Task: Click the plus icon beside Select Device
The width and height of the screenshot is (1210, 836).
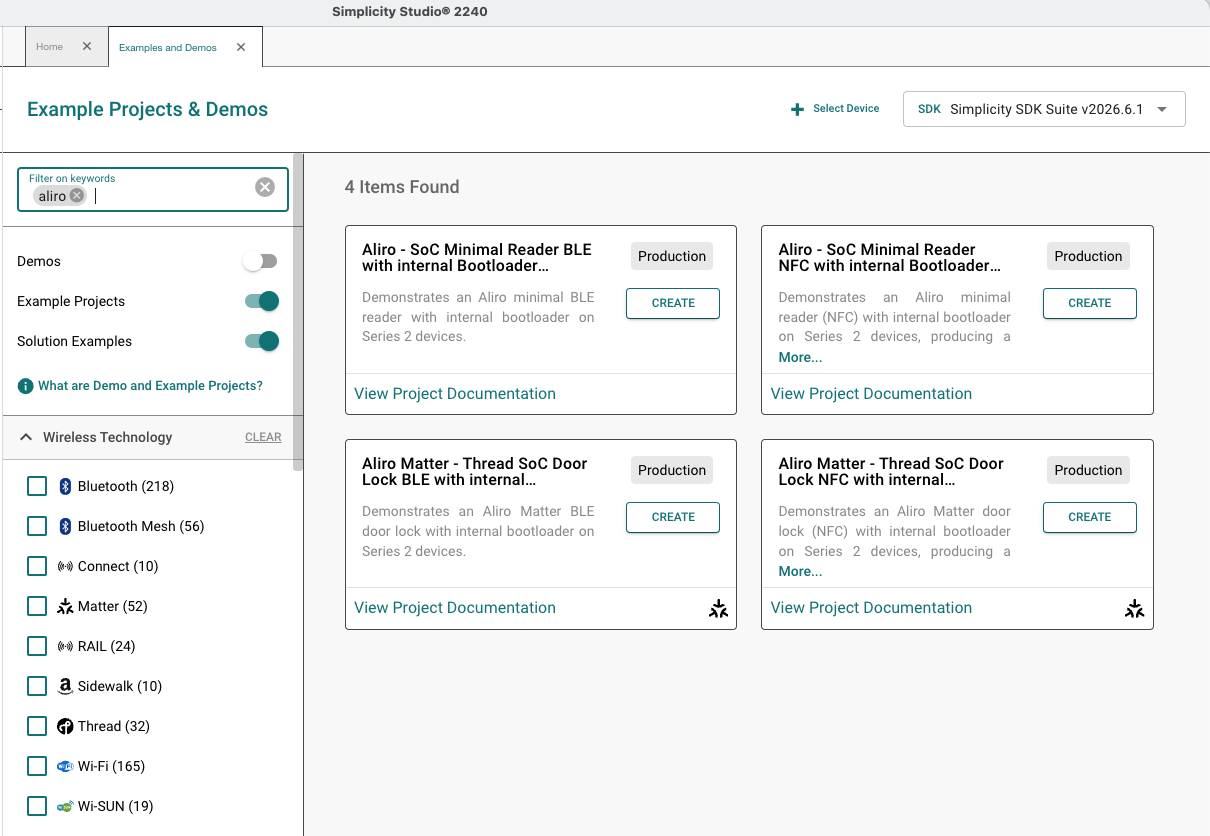Action: click(x=797, y=109)
